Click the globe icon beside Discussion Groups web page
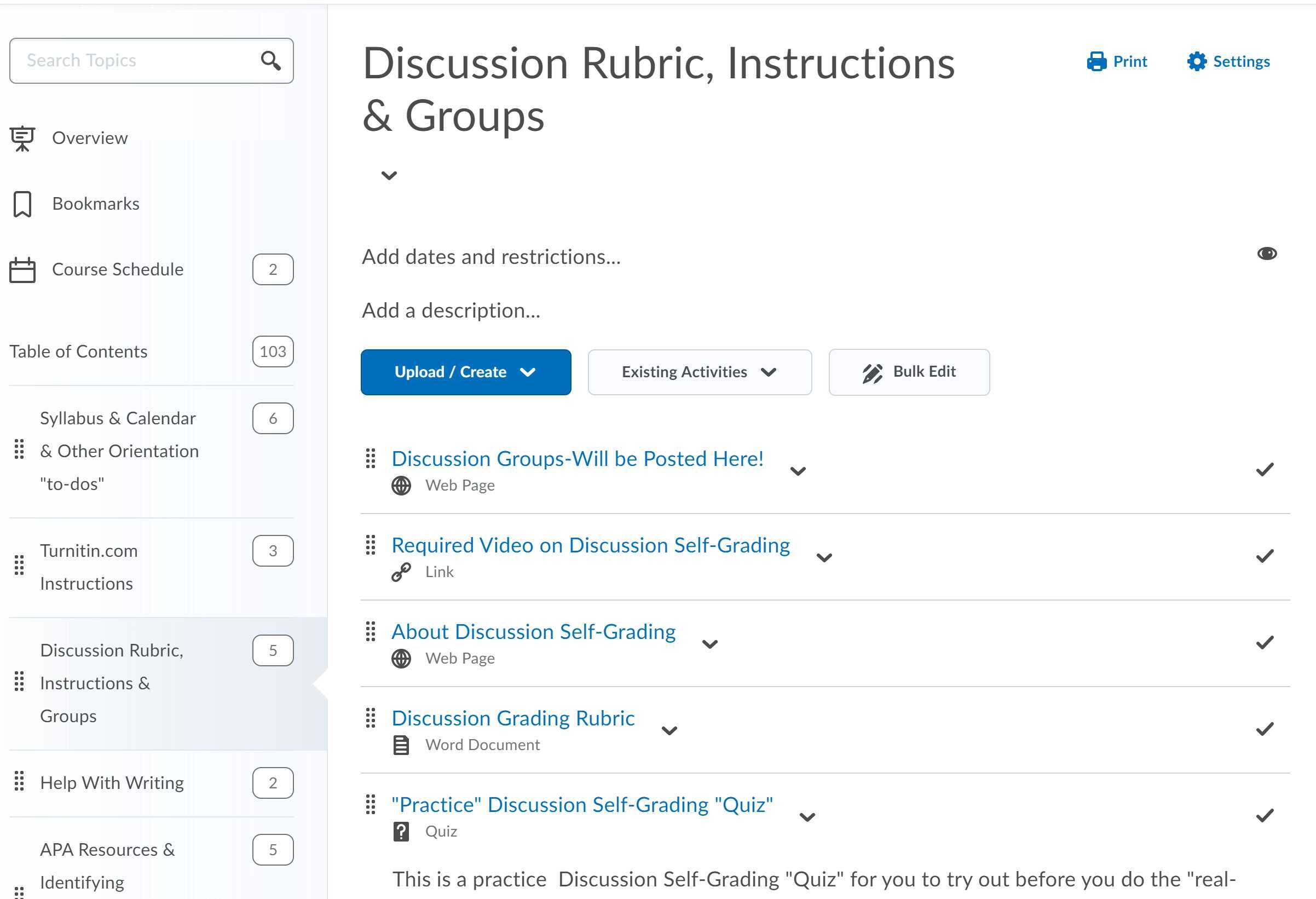 click(401, 486)
